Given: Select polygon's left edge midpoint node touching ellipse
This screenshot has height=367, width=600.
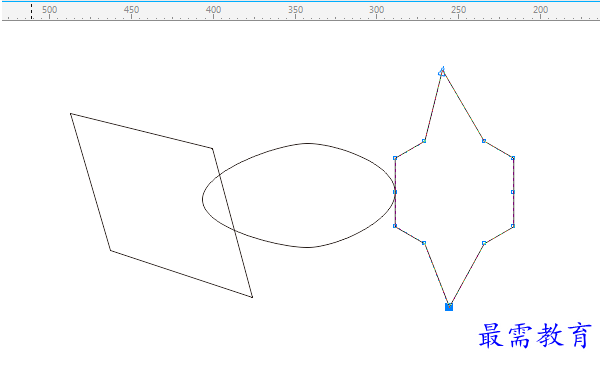Looking at the screenshot, I should (395, 192).
